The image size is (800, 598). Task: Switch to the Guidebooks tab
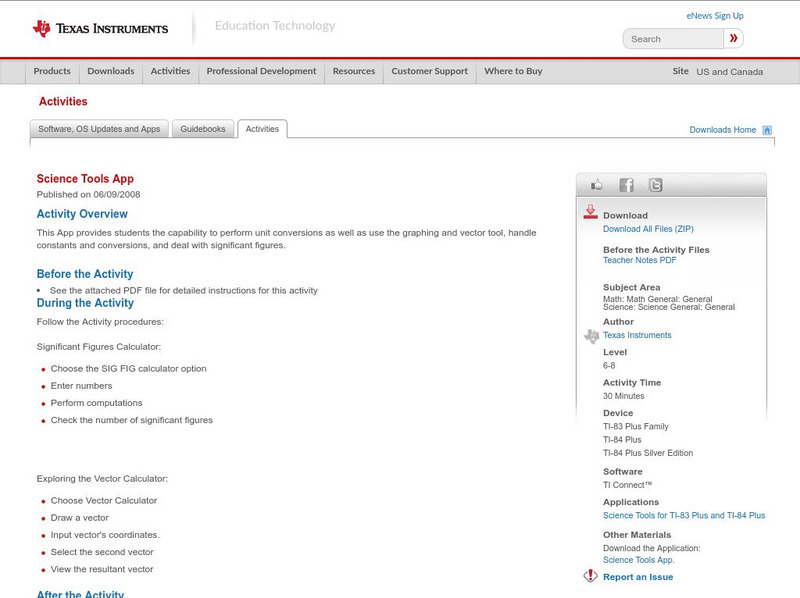[201, 128]
